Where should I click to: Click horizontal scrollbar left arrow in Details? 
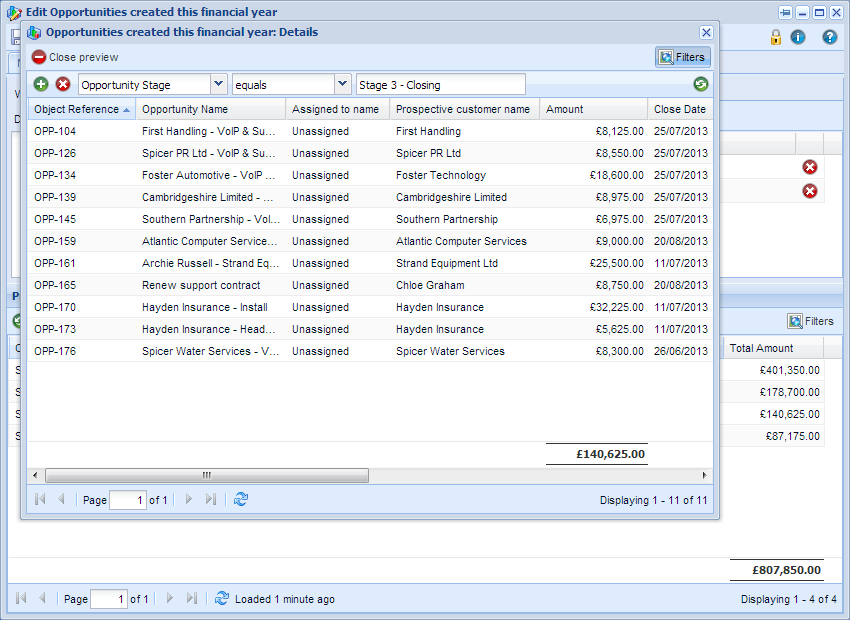pos(35,475)
